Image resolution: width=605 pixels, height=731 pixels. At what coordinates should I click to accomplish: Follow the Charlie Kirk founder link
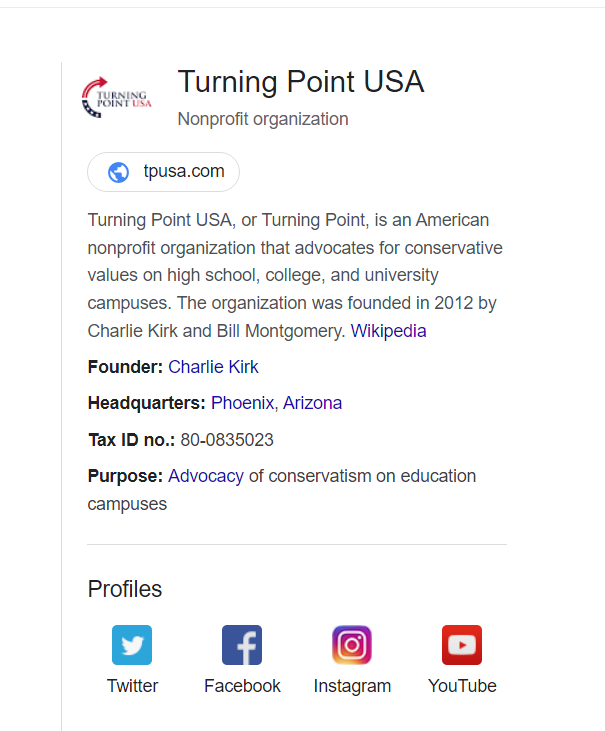click(x=213, y=367)
